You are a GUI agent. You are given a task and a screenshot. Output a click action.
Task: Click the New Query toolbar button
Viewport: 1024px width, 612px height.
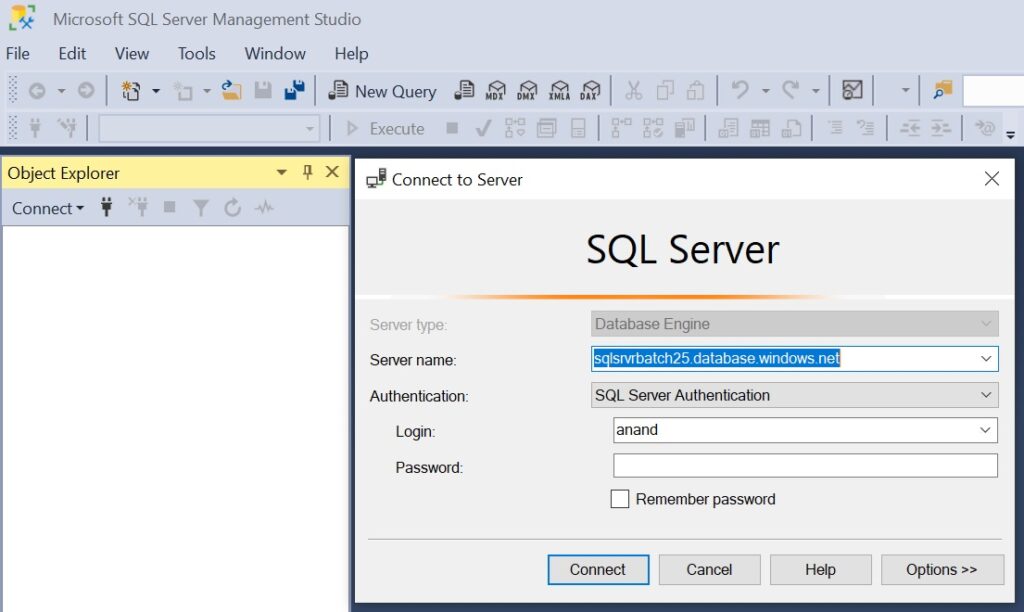coord(383,91)
